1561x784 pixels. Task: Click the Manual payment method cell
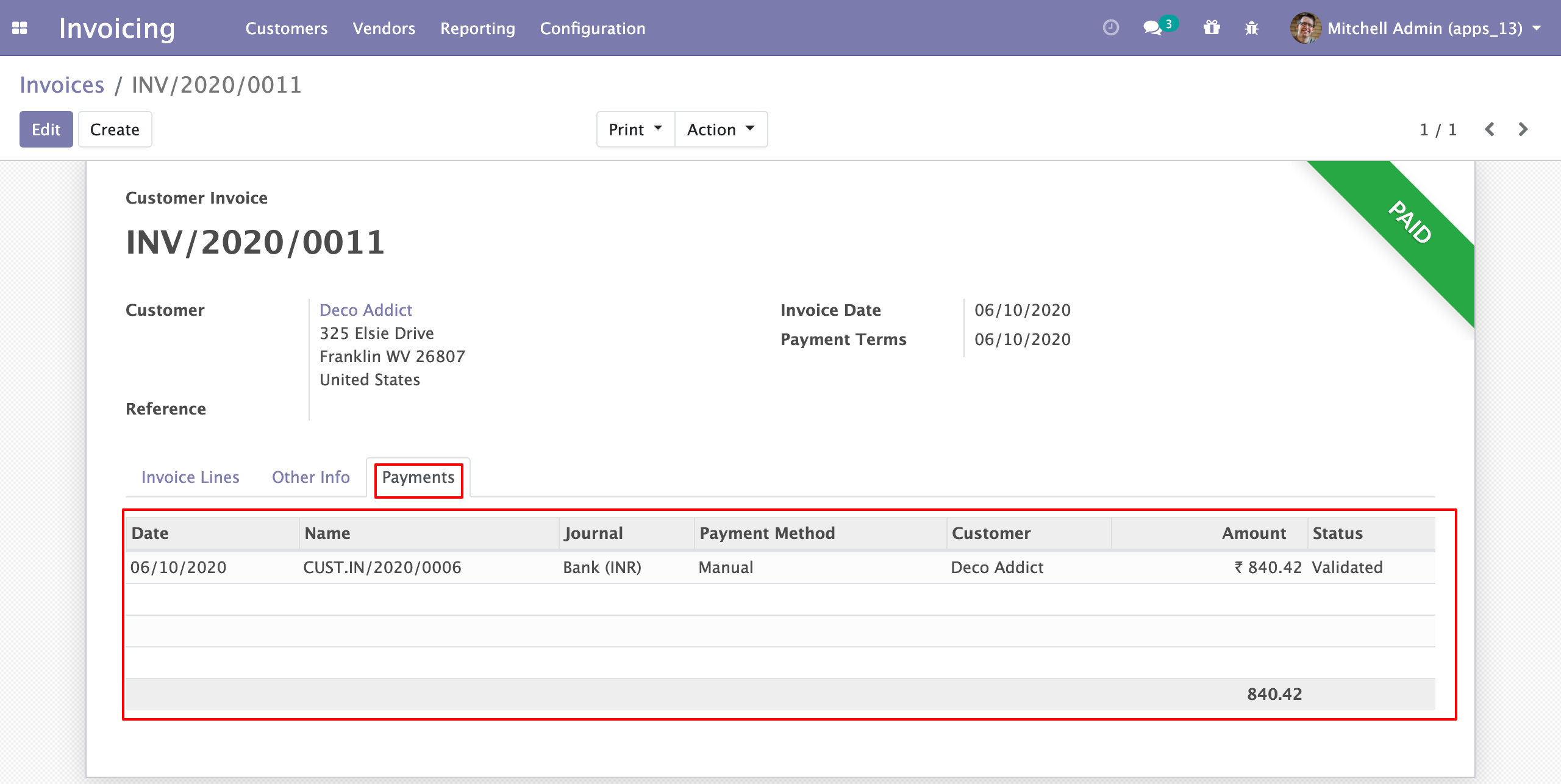tap(726, 567)
